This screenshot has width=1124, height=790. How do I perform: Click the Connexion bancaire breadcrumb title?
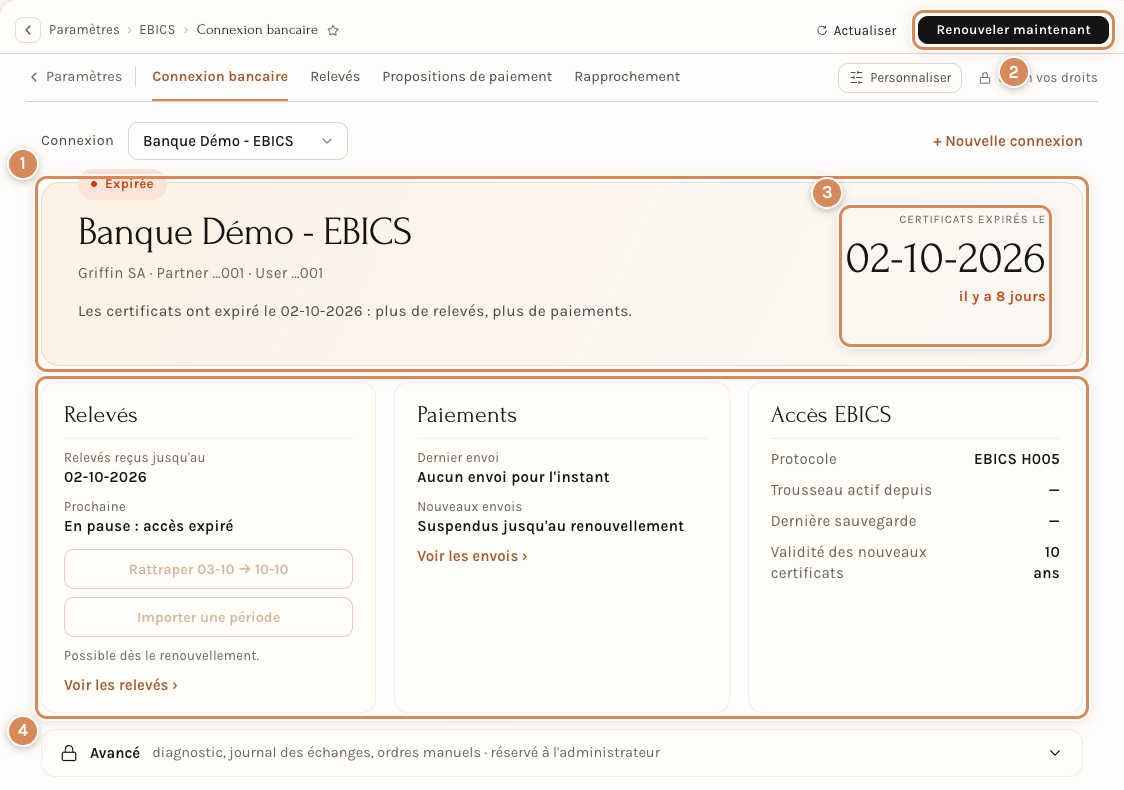pyautogui.click(x=257, y=30)
